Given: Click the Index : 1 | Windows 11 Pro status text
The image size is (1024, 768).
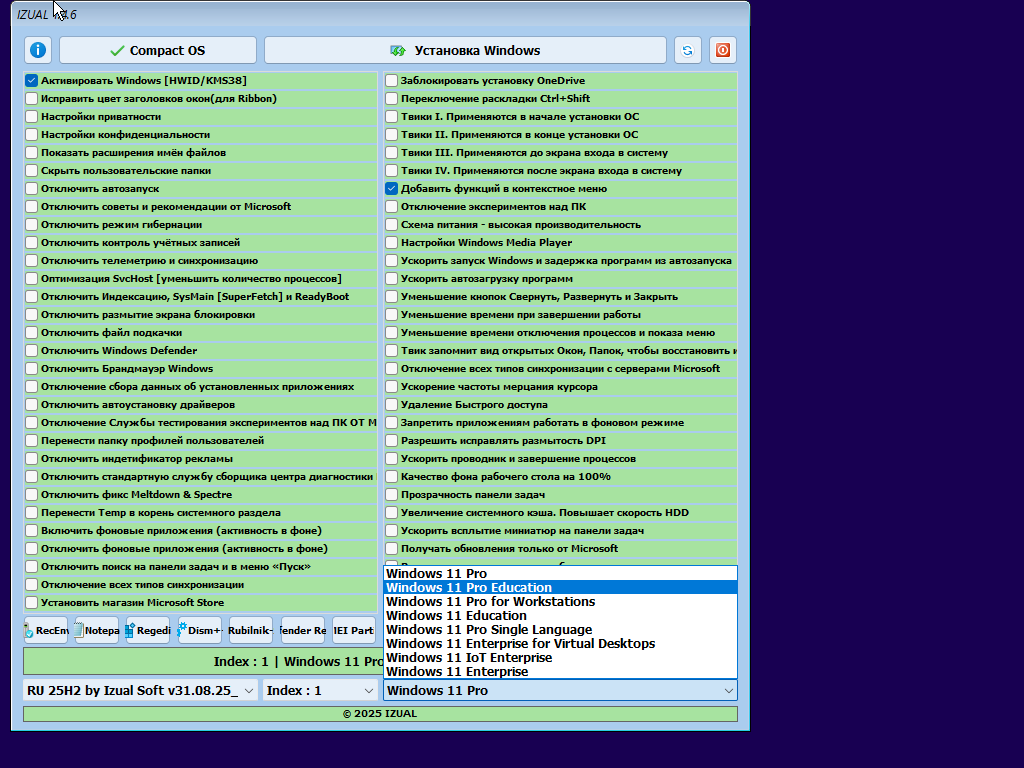Looking at the screenshot, I should click(298, 662).
